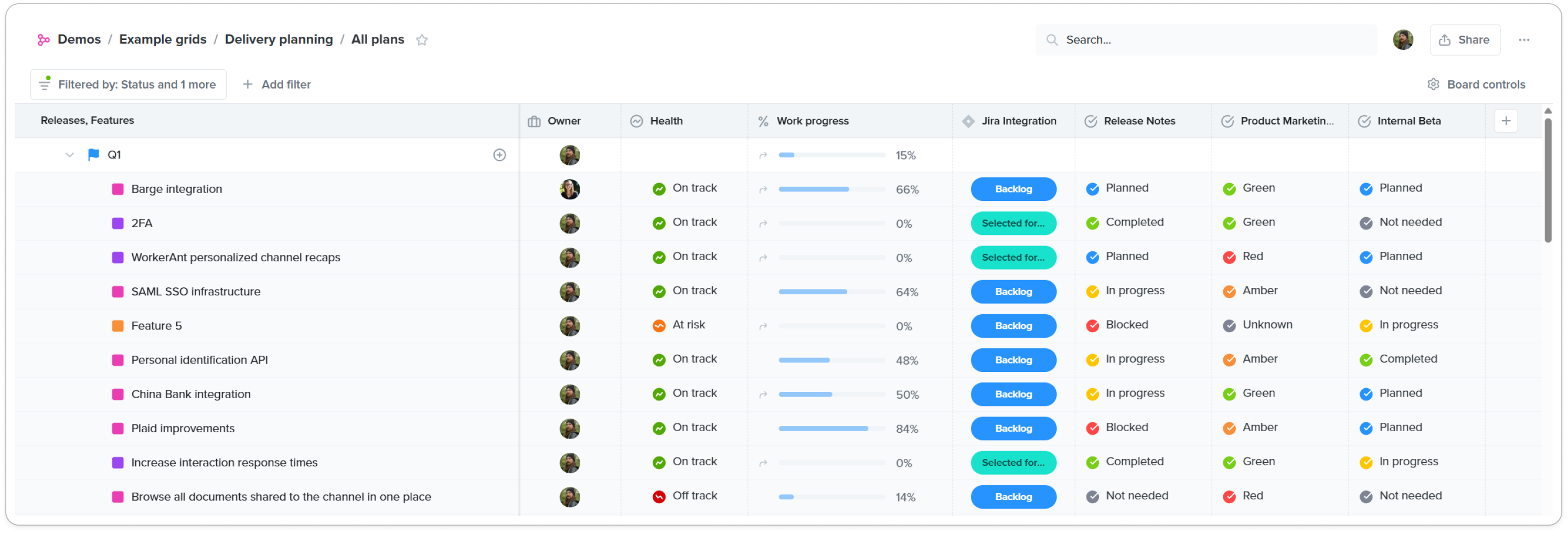1568x533 pixels.
Task: Click the pink square icon for Barge integration
Action: pos(118,189)
